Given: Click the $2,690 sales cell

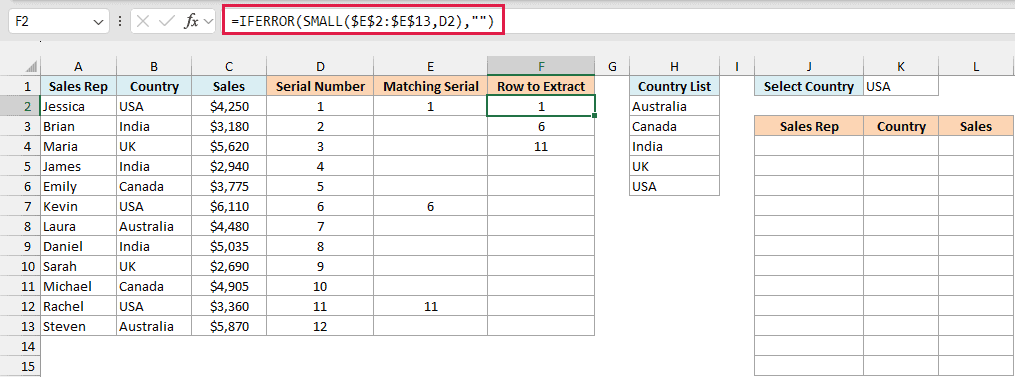Looking at the screenshot, I should click(229, 266).
